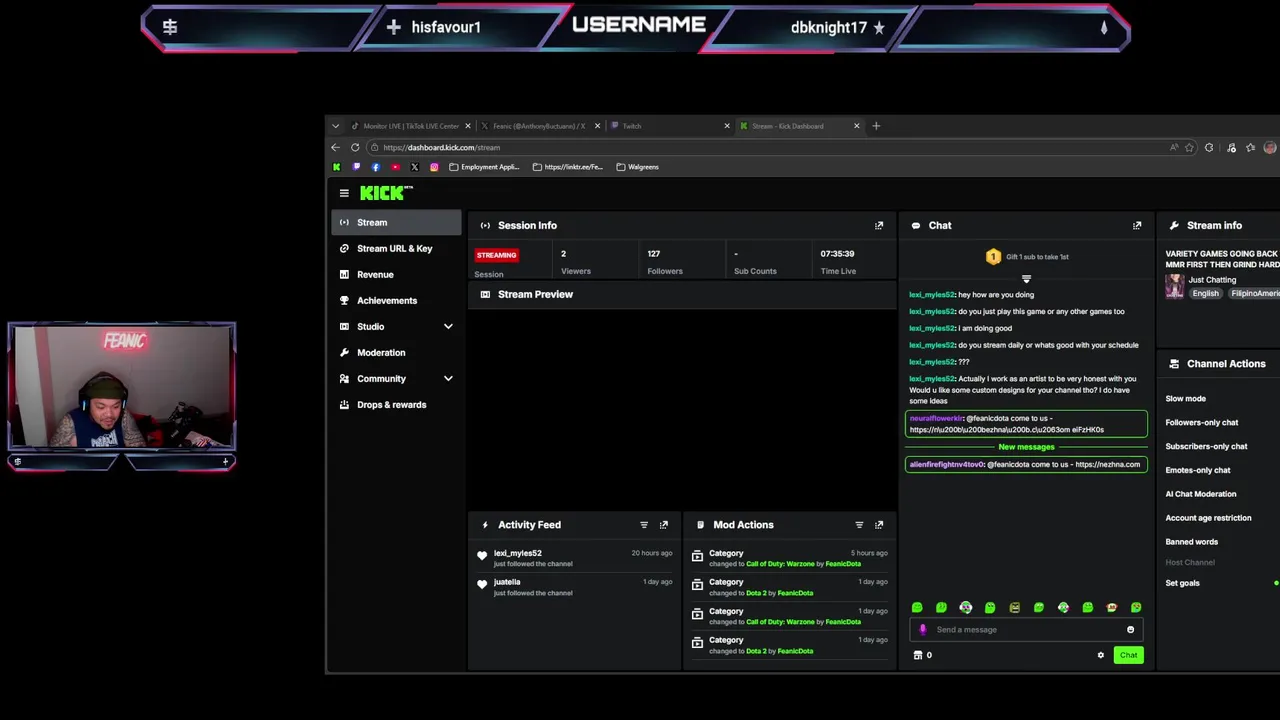
Task: Open the Employment Appli... bookmark folder
Action: coord(485,167)
